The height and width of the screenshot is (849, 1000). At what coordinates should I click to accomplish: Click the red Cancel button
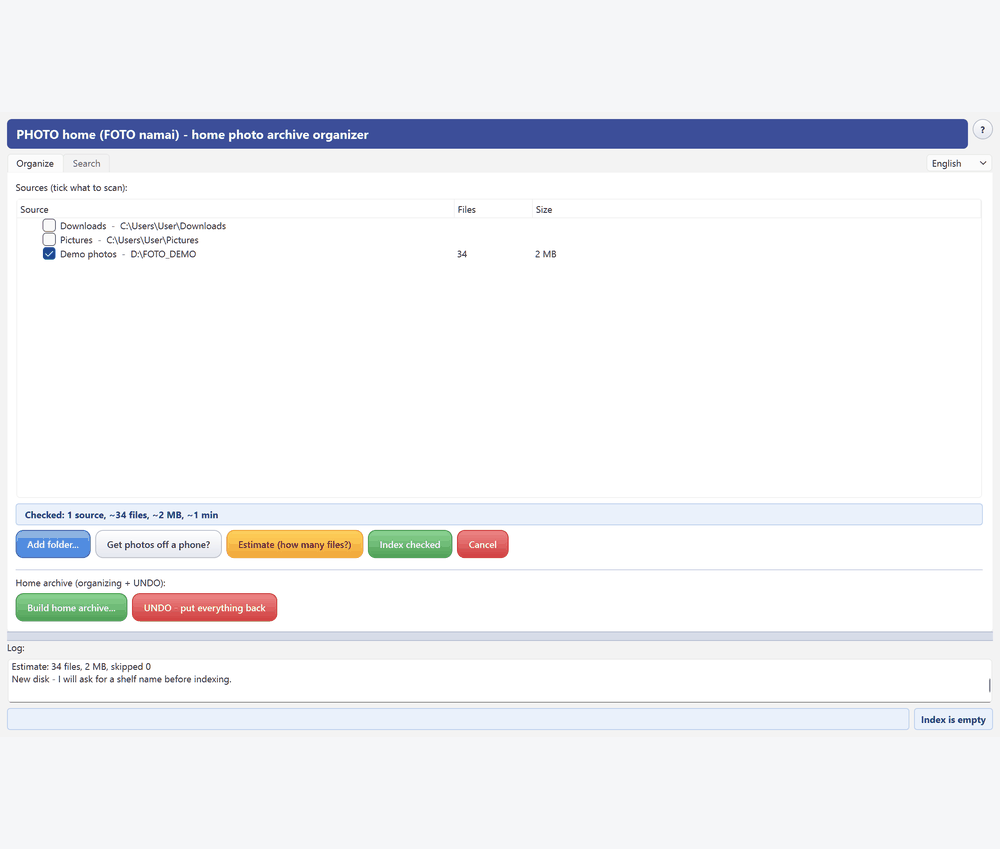482,544
